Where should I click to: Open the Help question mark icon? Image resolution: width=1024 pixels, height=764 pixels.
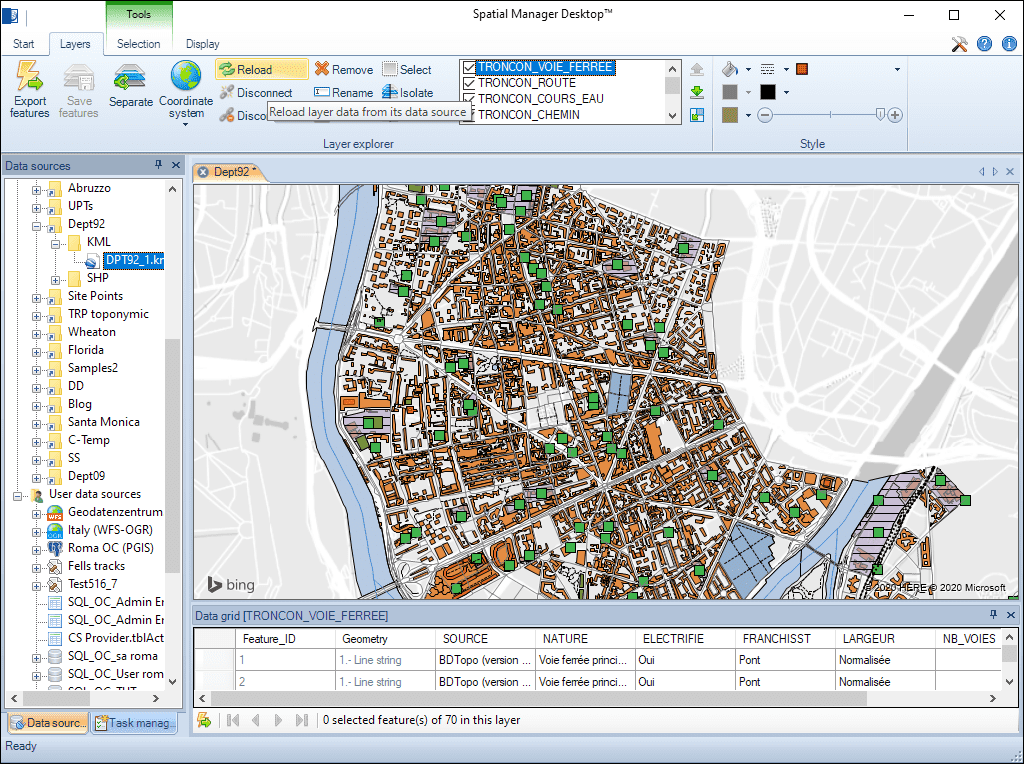coord(984,44)
